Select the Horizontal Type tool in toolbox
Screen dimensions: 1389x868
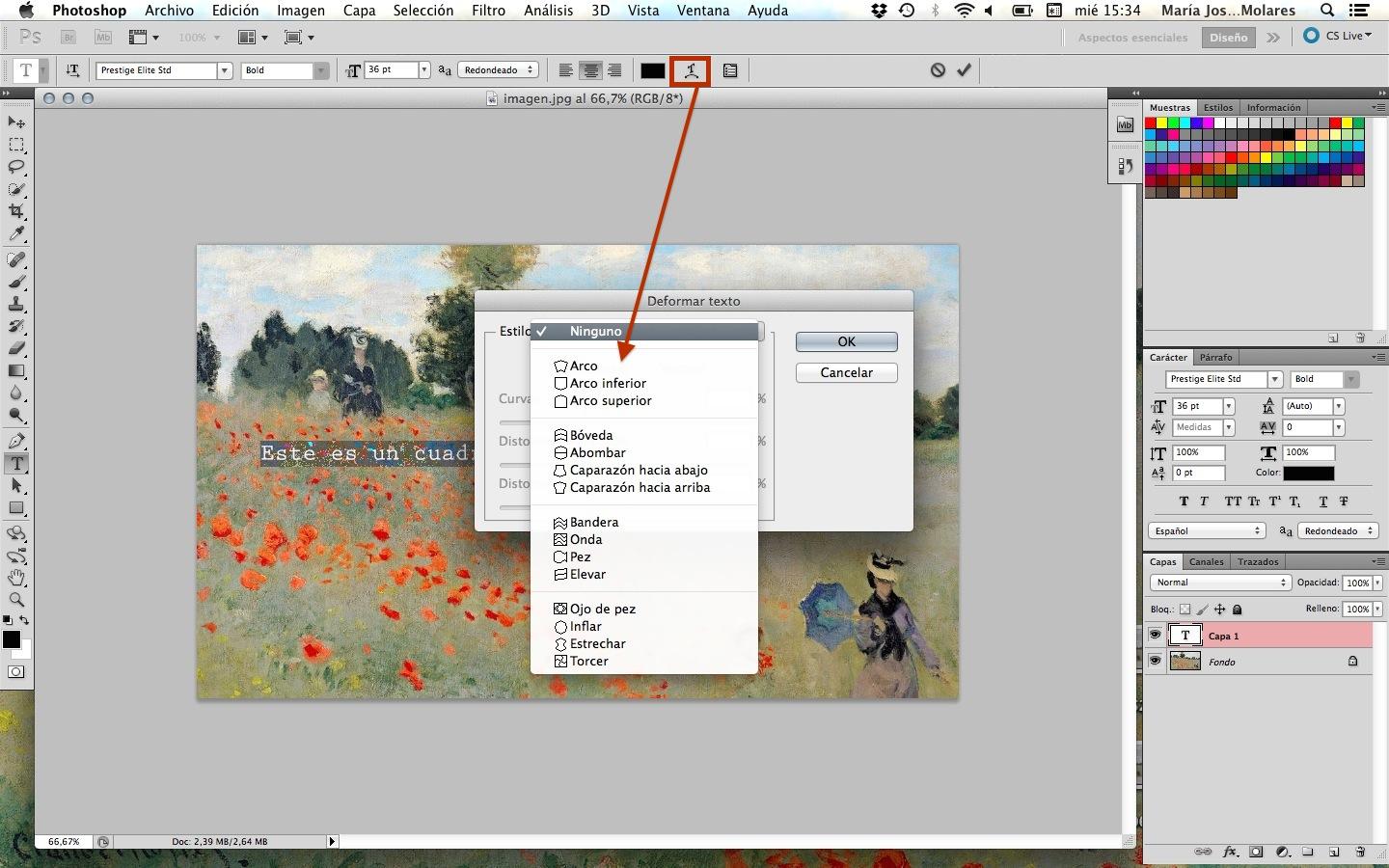click(x=16, y=464)
